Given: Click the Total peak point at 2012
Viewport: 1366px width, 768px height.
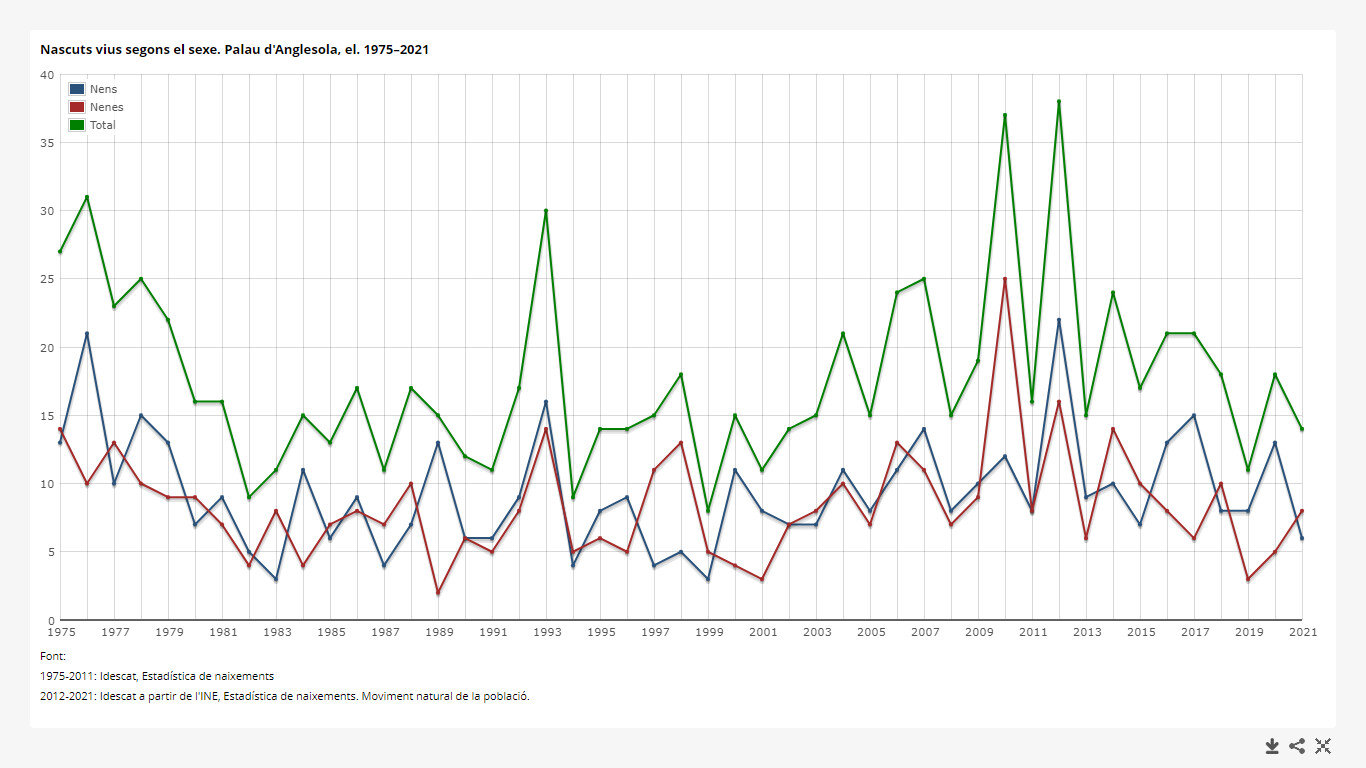Looking at the screenshot, I should point(1058,102).
